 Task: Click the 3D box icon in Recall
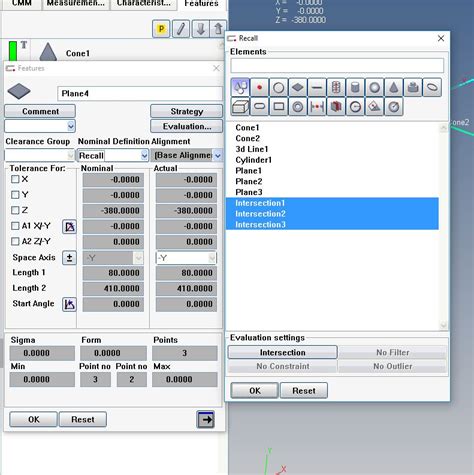pos(240,107)
